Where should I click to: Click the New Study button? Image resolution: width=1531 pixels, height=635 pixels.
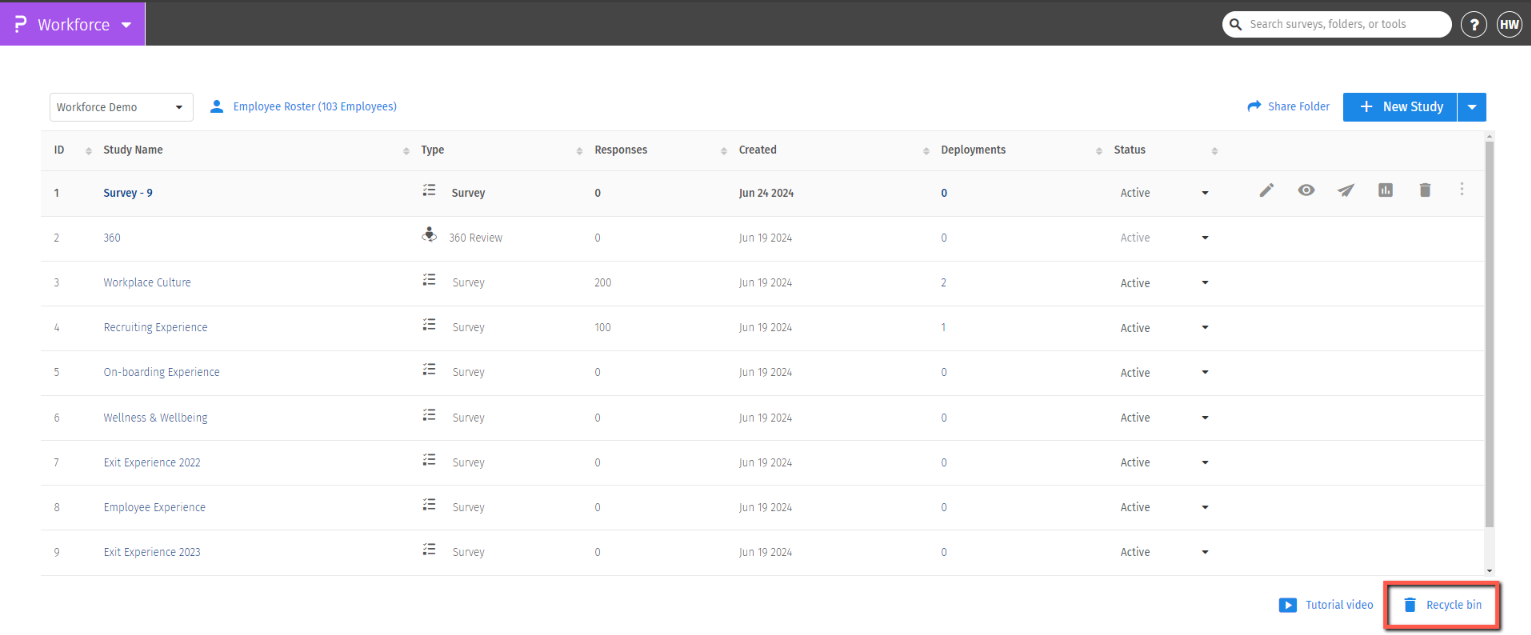(1400, 107)
